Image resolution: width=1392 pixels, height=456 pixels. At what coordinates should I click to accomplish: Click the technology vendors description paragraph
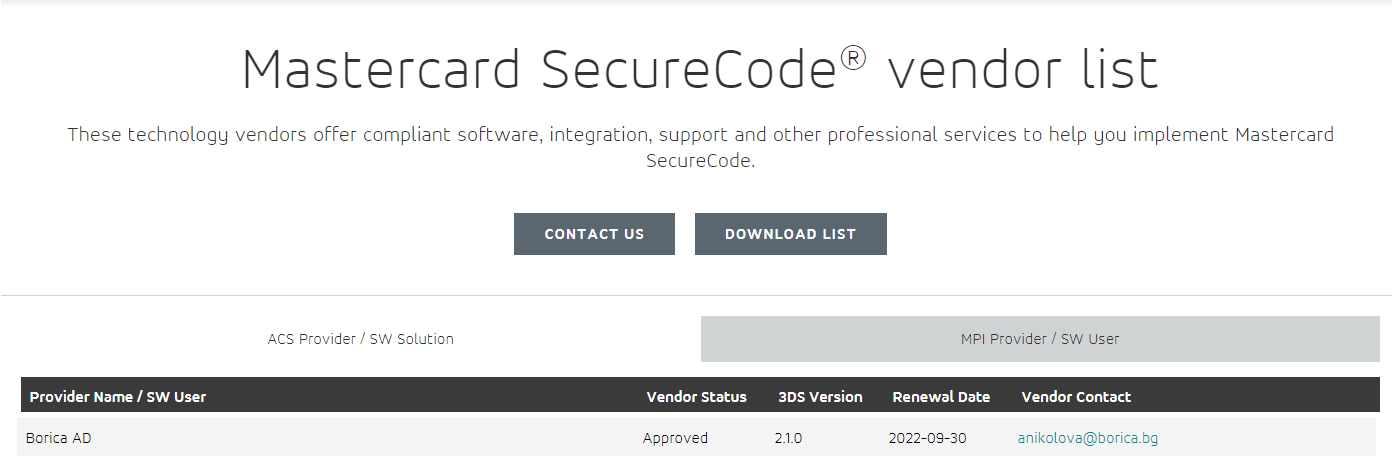tap(700, 147)
